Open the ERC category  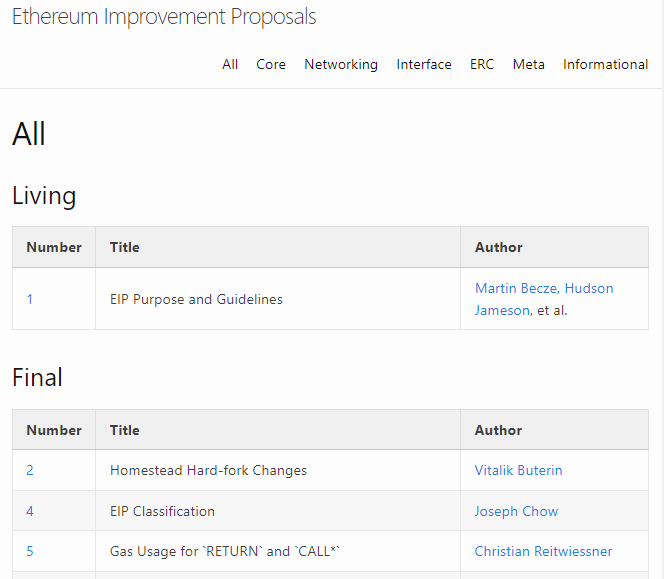point(482,64)
